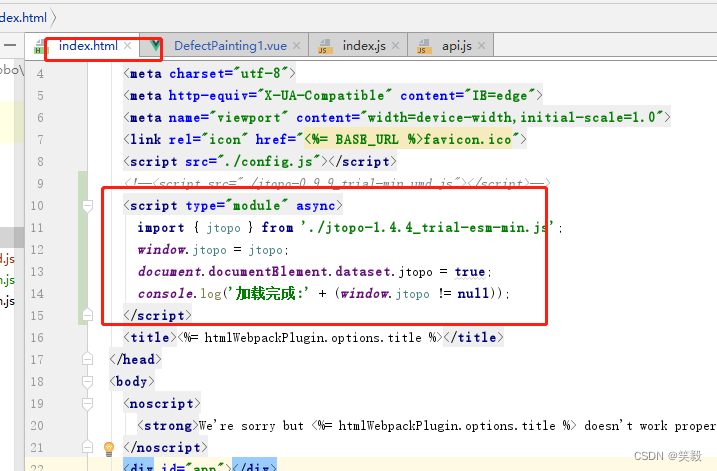Viewport: 717px width, 471px height.
Task: Collapse the noscript block on line 19
Action: 88,403
